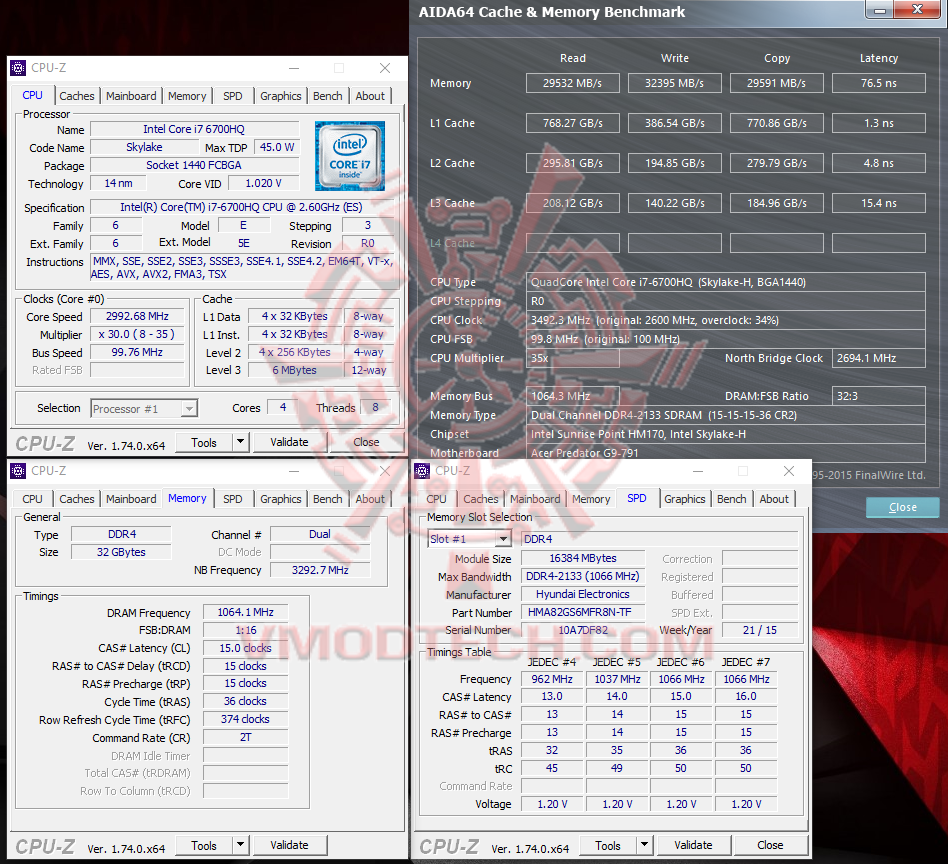Open Mainboard tab in Memory window
Screen dimensions: 948x864
pyautogui.click(x=131, y=499)
